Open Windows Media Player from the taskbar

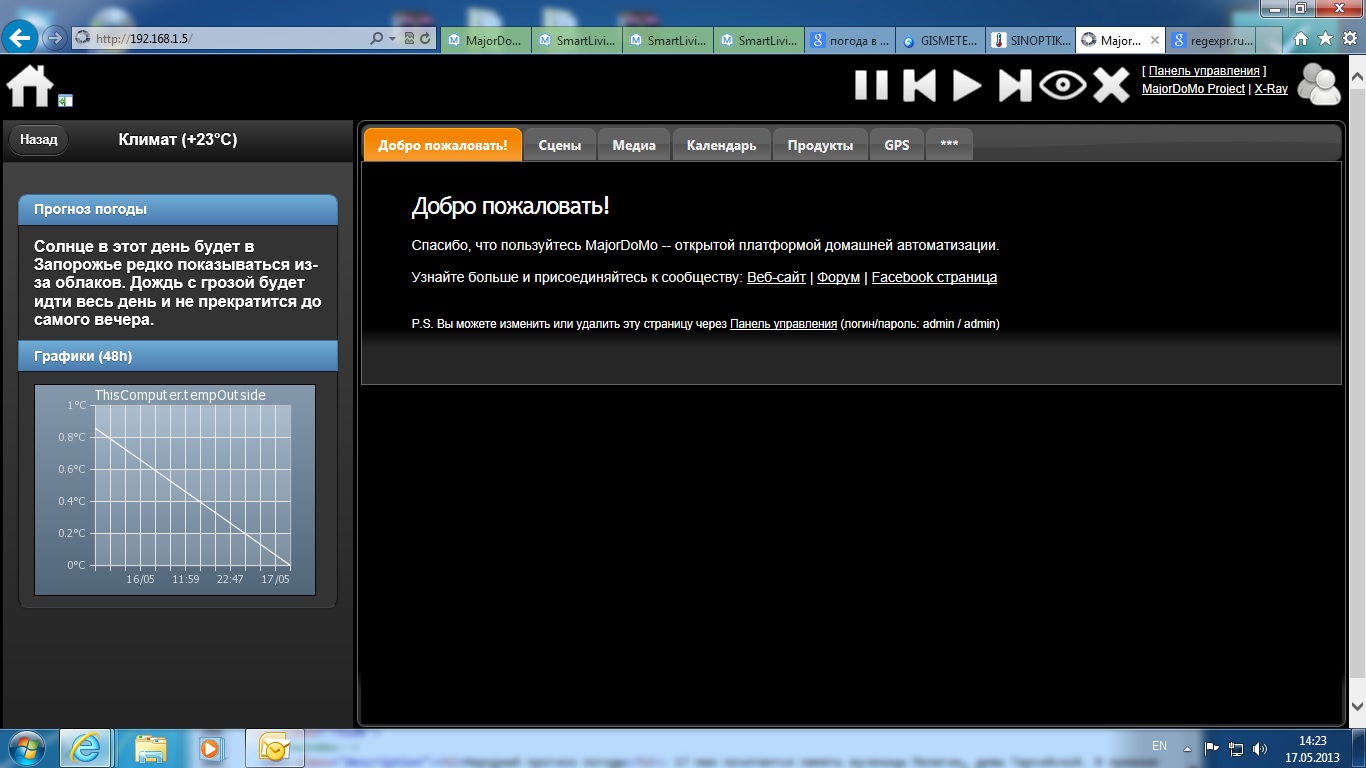(210, 748)
